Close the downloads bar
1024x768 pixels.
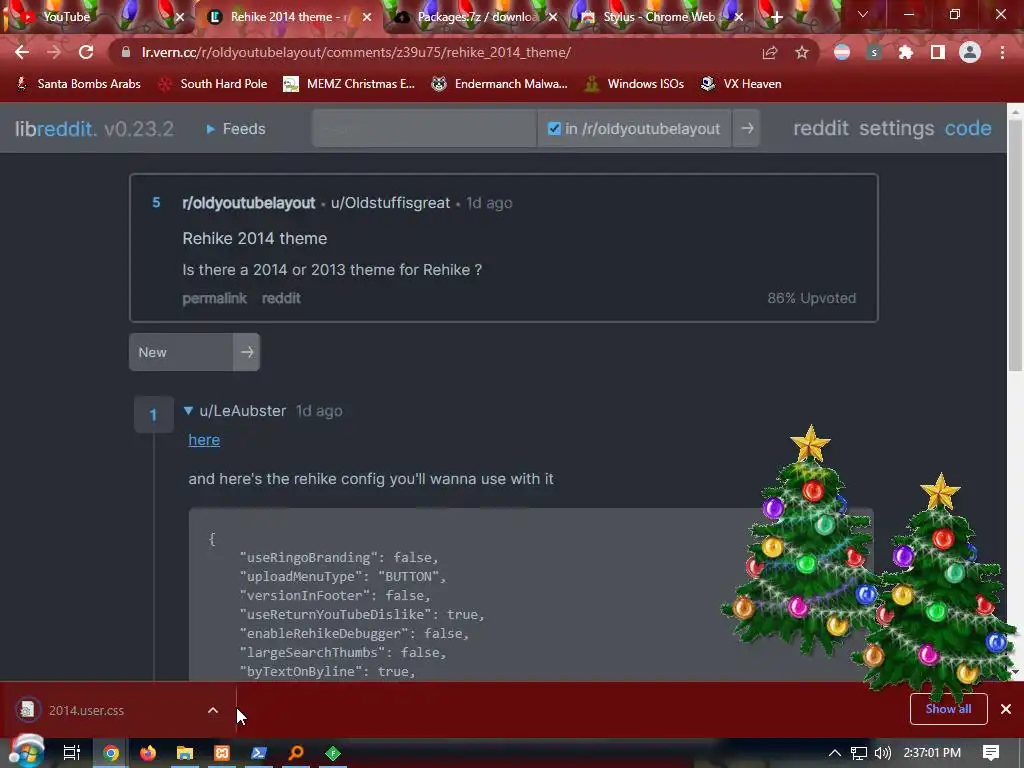click(x=1006, y=709)
